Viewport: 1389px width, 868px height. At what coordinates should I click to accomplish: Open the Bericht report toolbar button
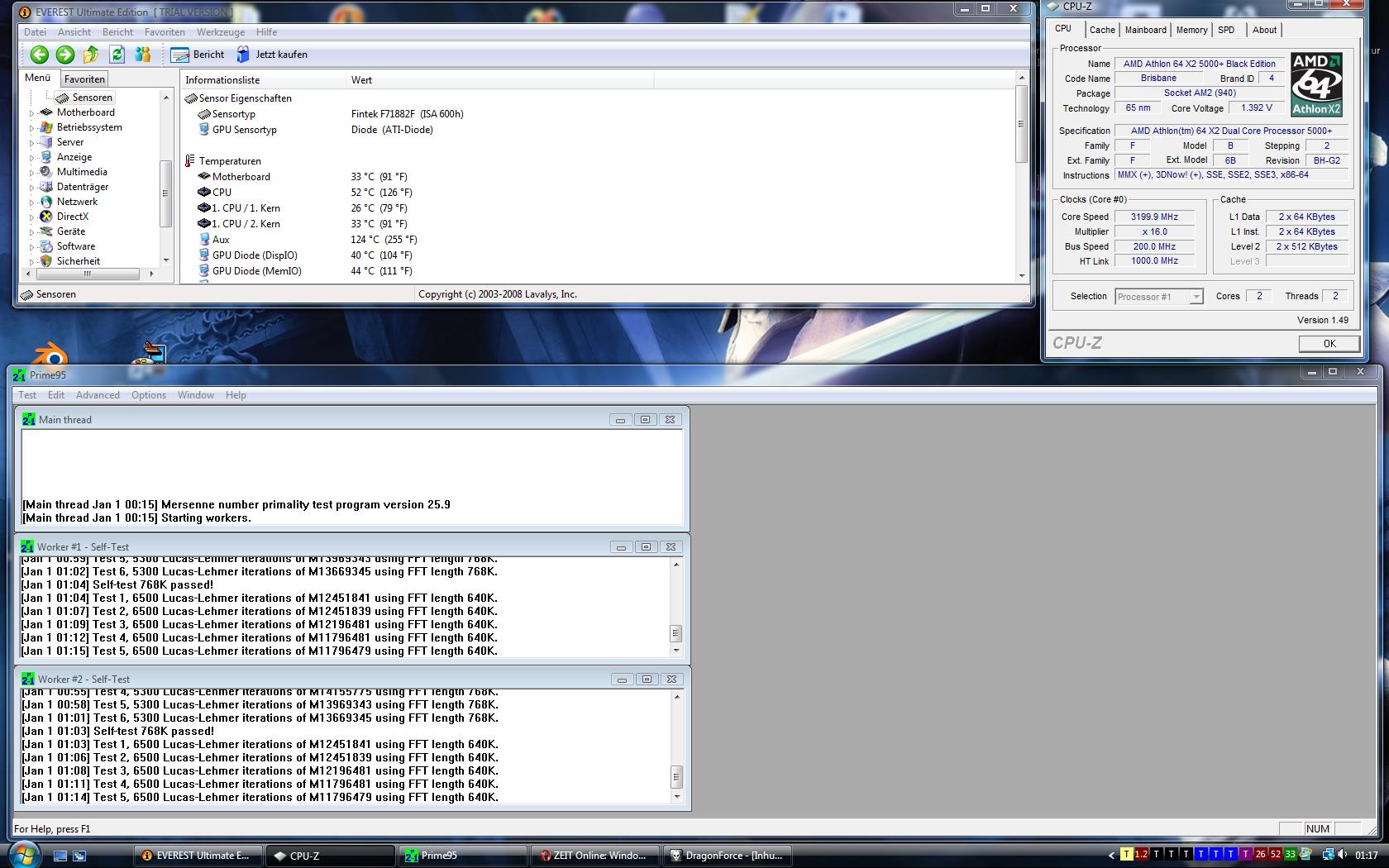pyautogui.click(x=198, y=55)
